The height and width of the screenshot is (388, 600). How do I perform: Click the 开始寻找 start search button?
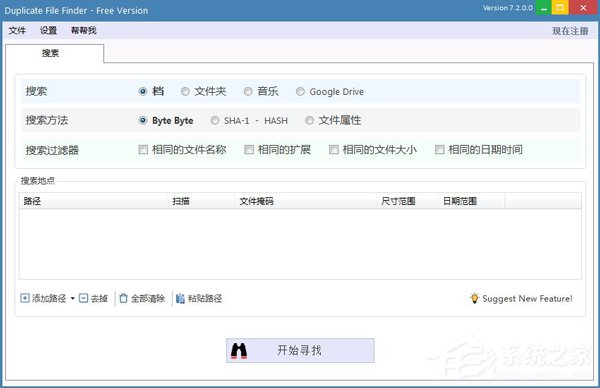click(x=300, y=350)
